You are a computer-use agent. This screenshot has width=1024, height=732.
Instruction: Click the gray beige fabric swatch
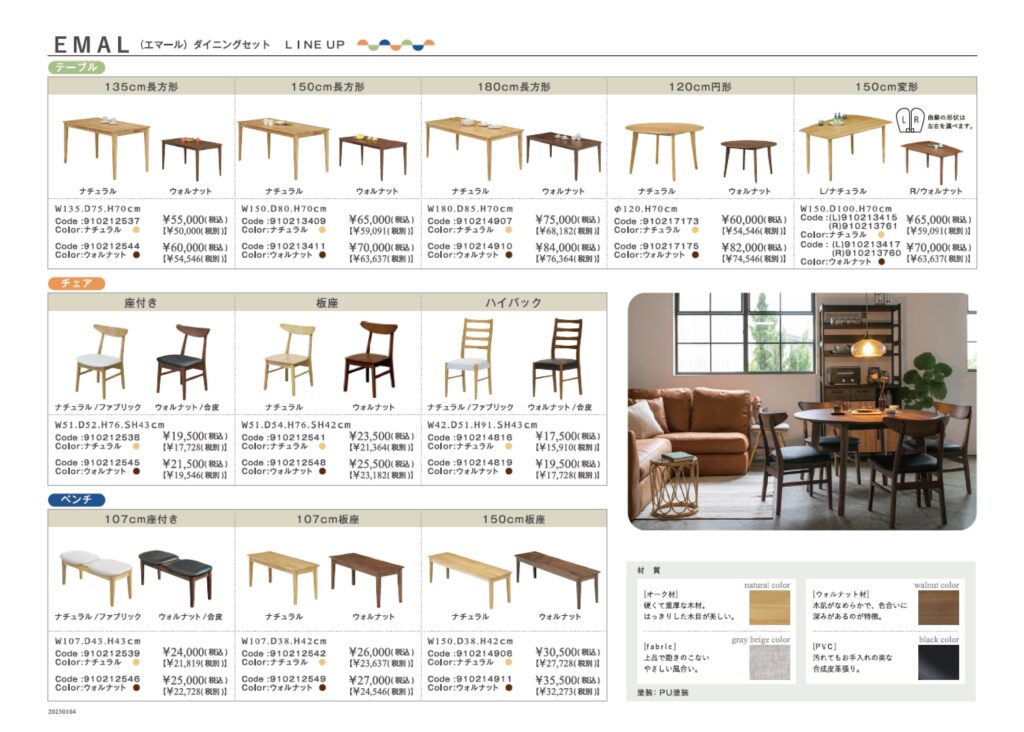point(769,662)
